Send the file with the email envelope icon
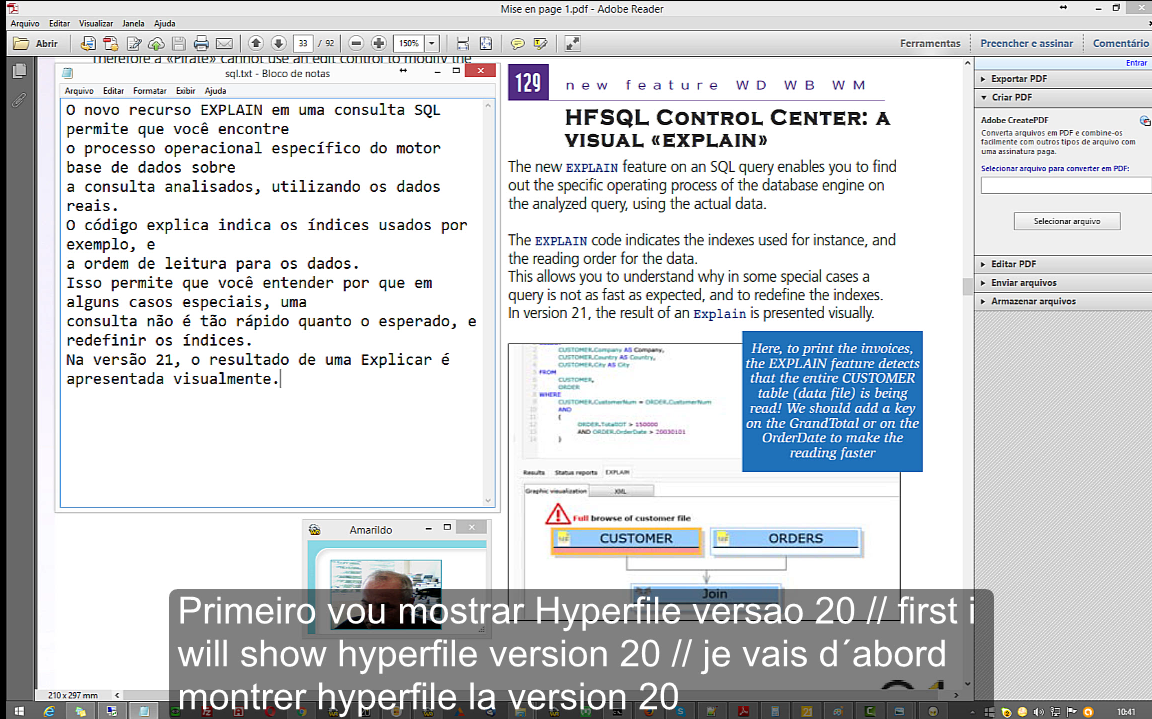 [x=224, y=43]
